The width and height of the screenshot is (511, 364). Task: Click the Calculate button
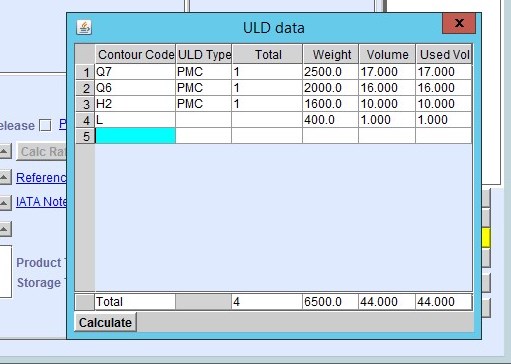click(105, 322)
